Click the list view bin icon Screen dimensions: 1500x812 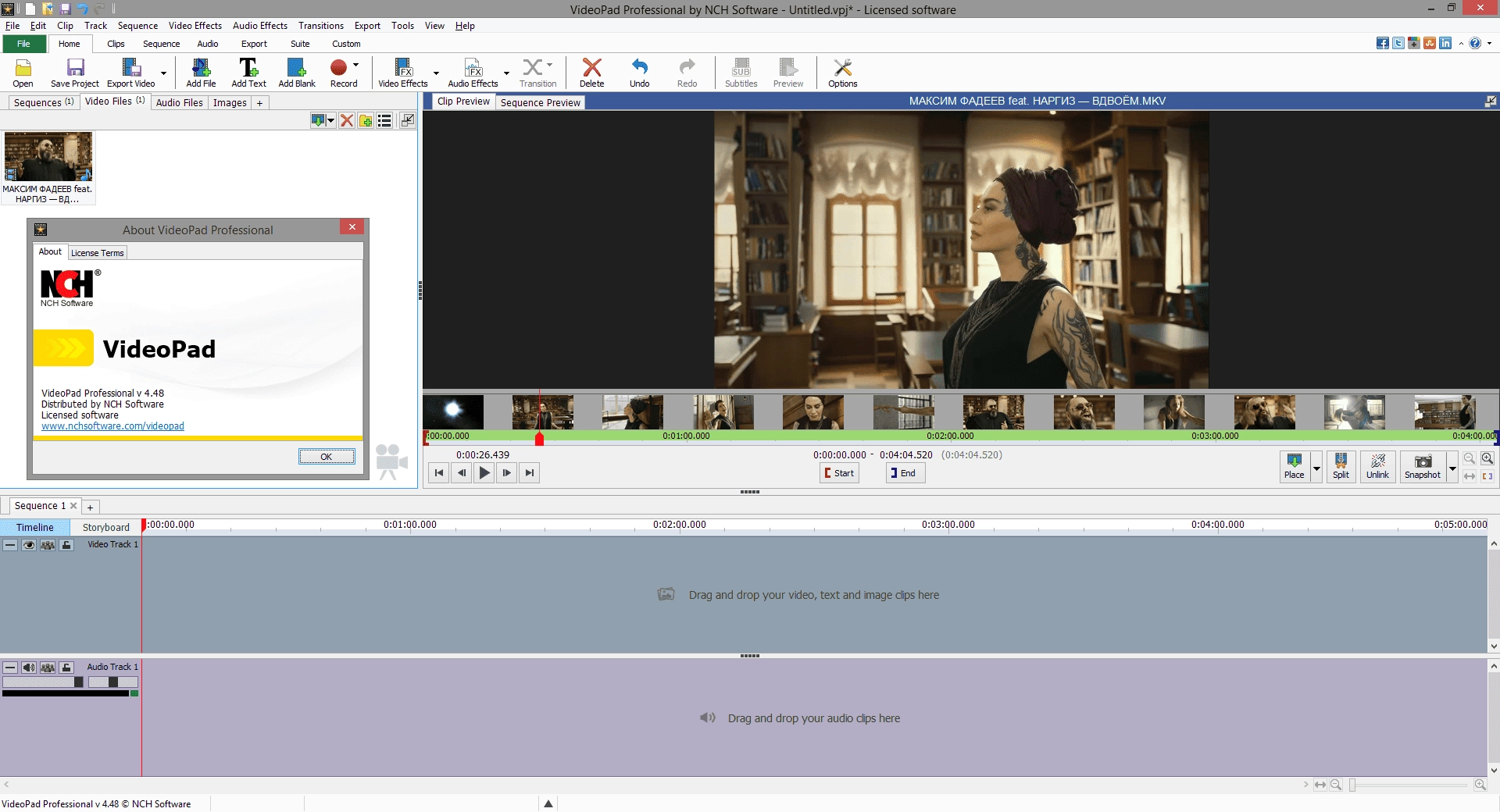pos(384,120)
